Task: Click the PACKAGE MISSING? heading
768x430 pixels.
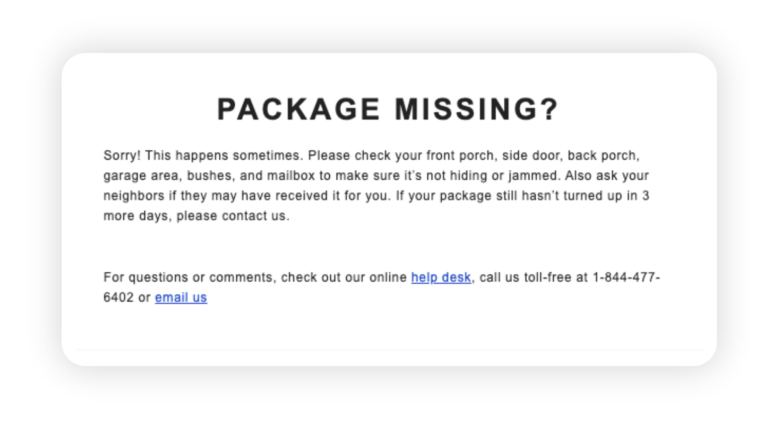Action: click(388, 109)
